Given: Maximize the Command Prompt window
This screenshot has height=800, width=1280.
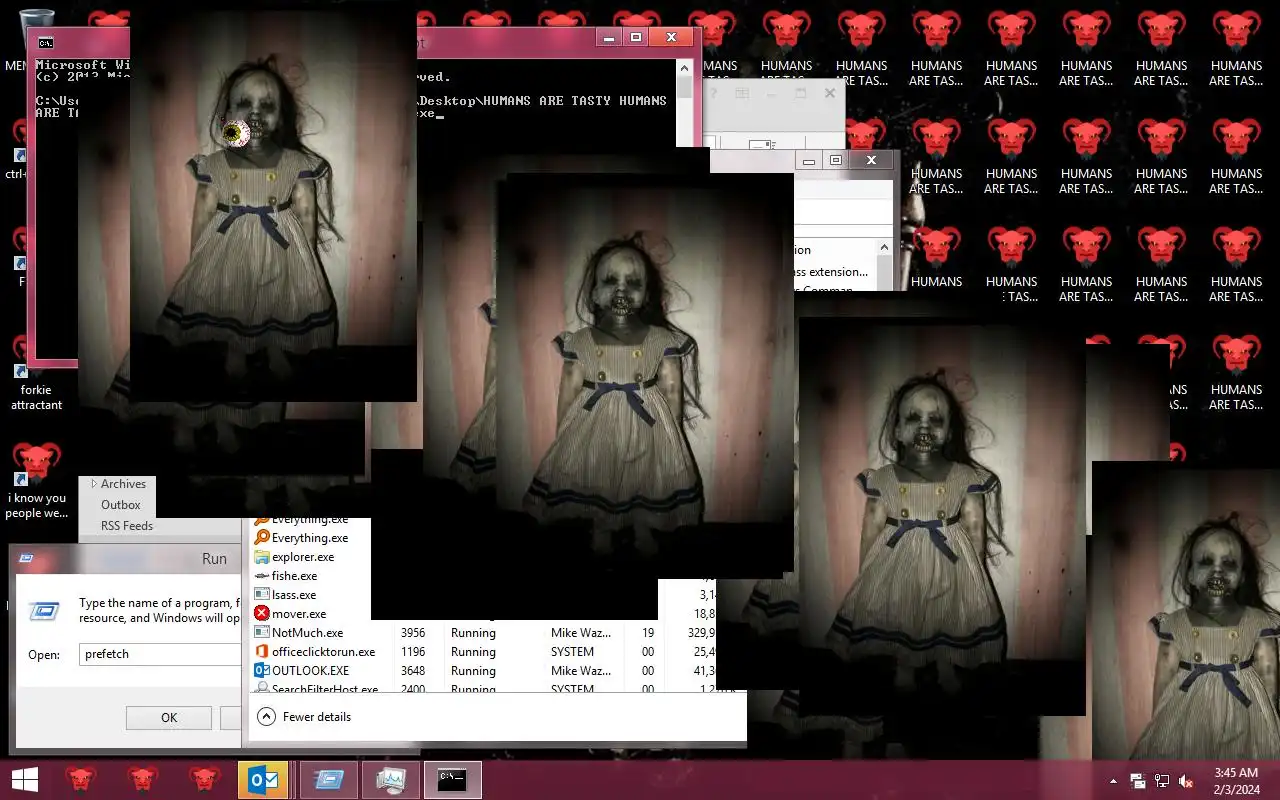Looking at the screenshot, I should click(636, 37).
